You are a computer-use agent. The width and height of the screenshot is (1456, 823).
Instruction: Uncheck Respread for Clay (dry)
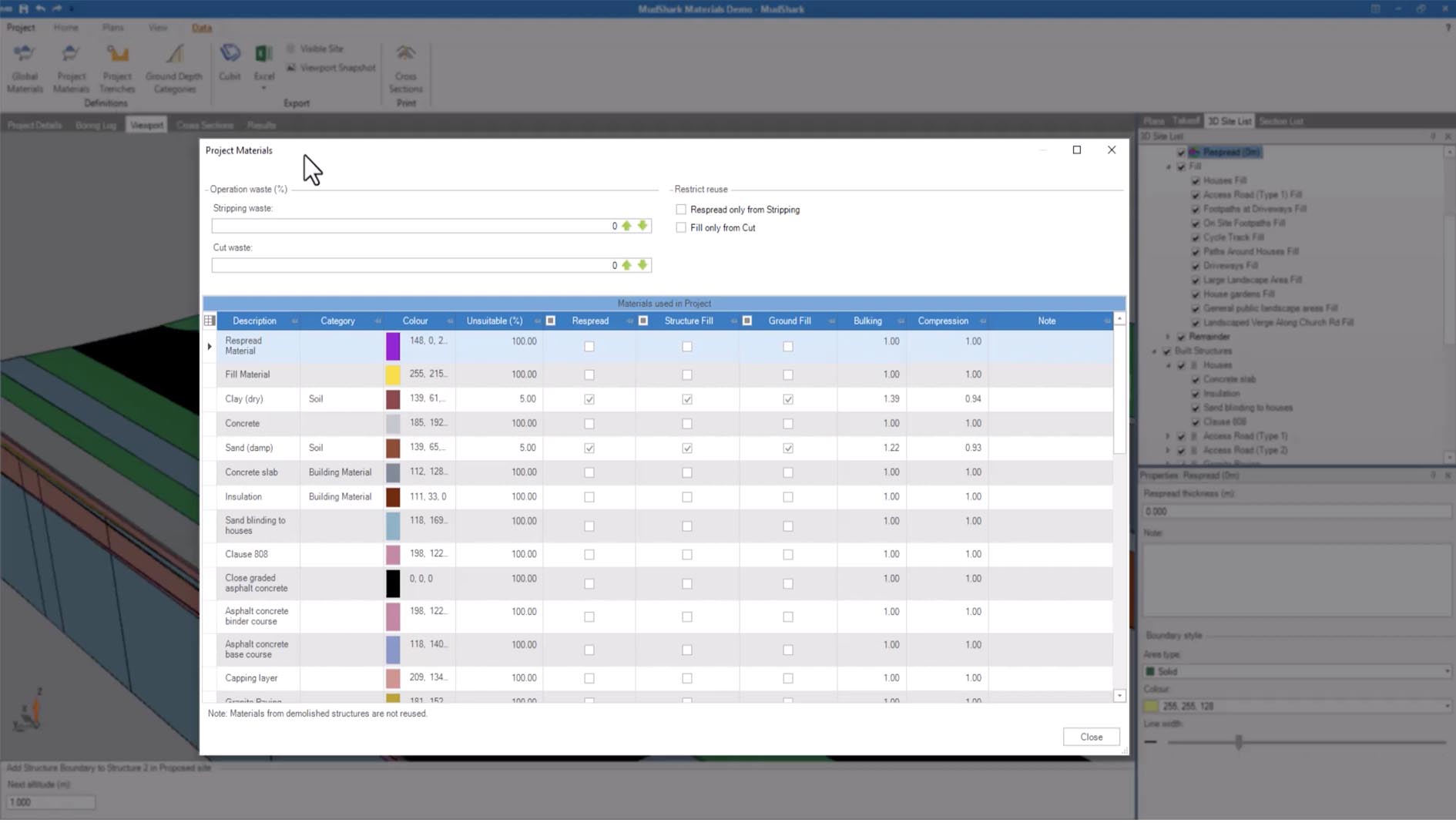589,399
